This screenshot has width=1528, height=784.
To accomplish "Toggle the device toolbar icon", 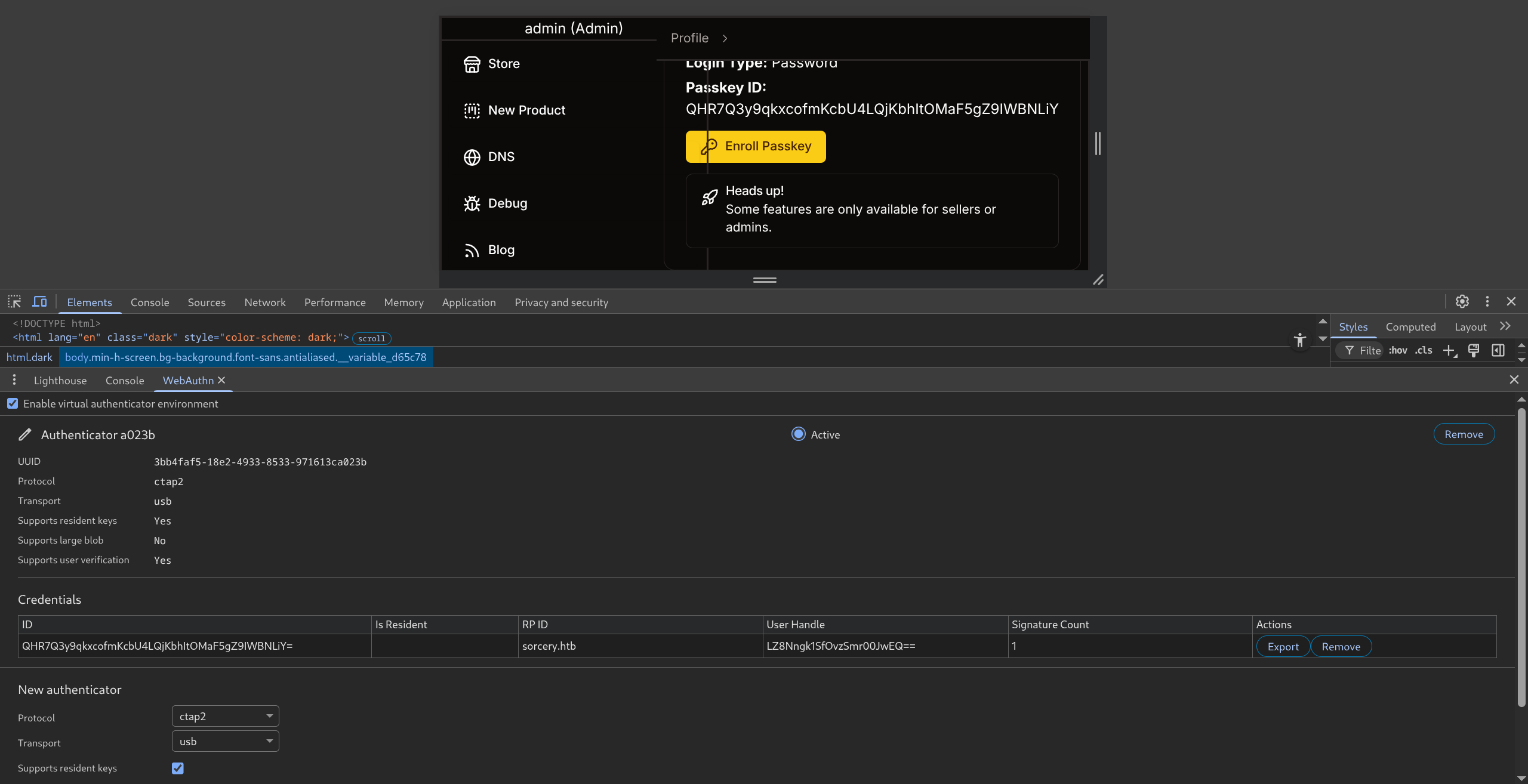I will point(39,301).
